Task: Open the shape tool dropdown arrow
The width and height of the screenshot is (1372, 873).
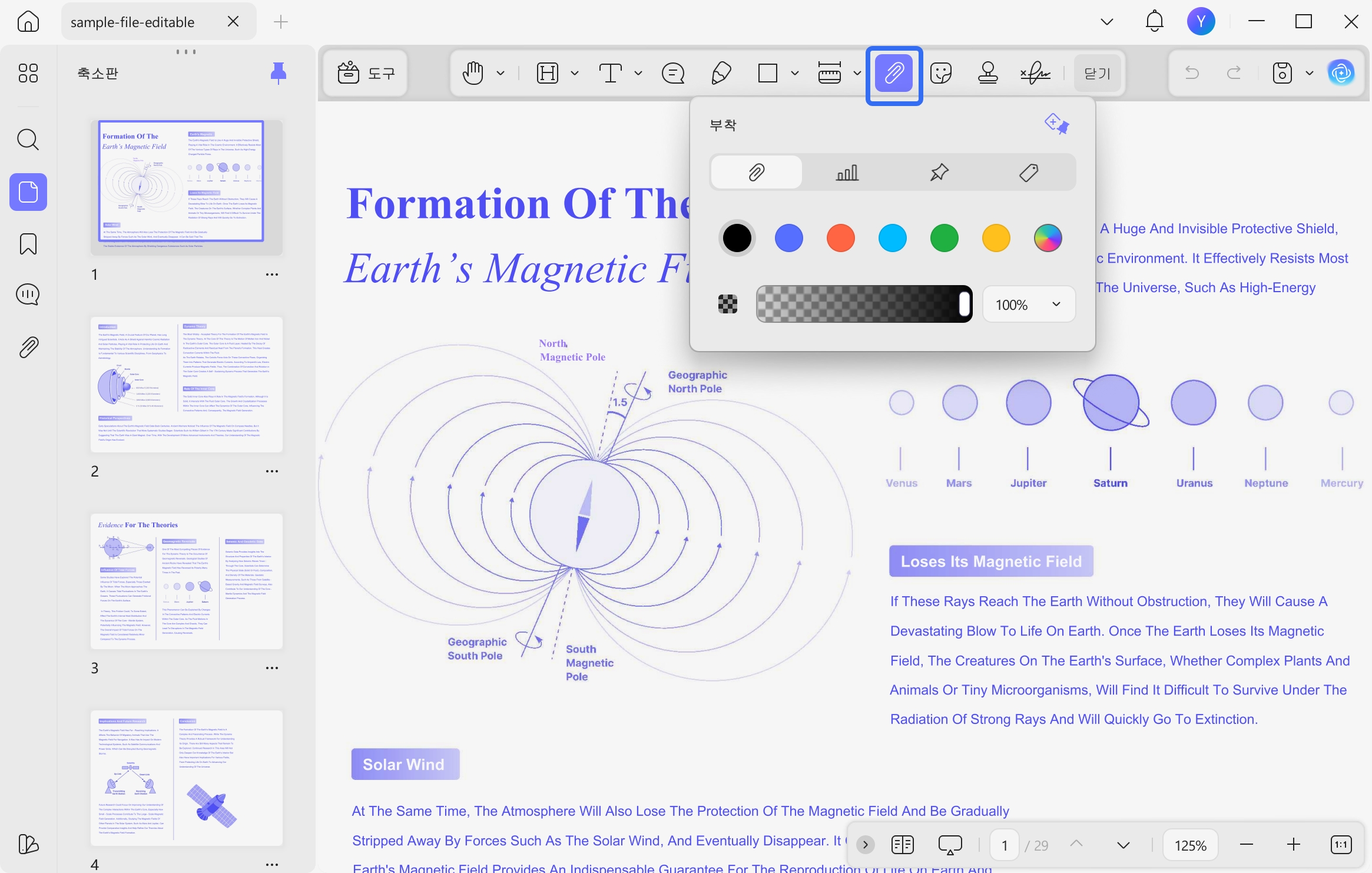Action: (x=795, y=73)
